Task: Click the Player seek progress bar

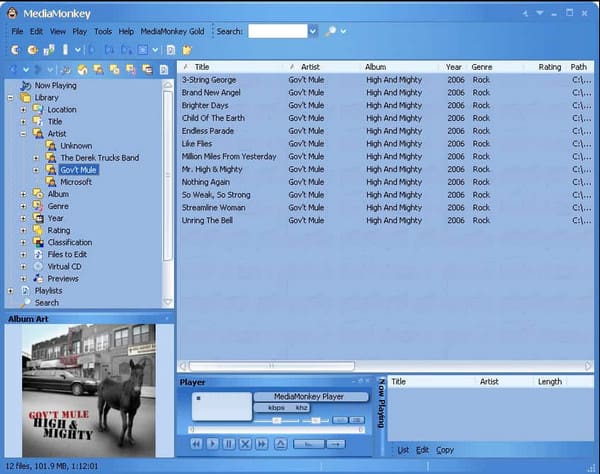Action: [x=276, y=430]
